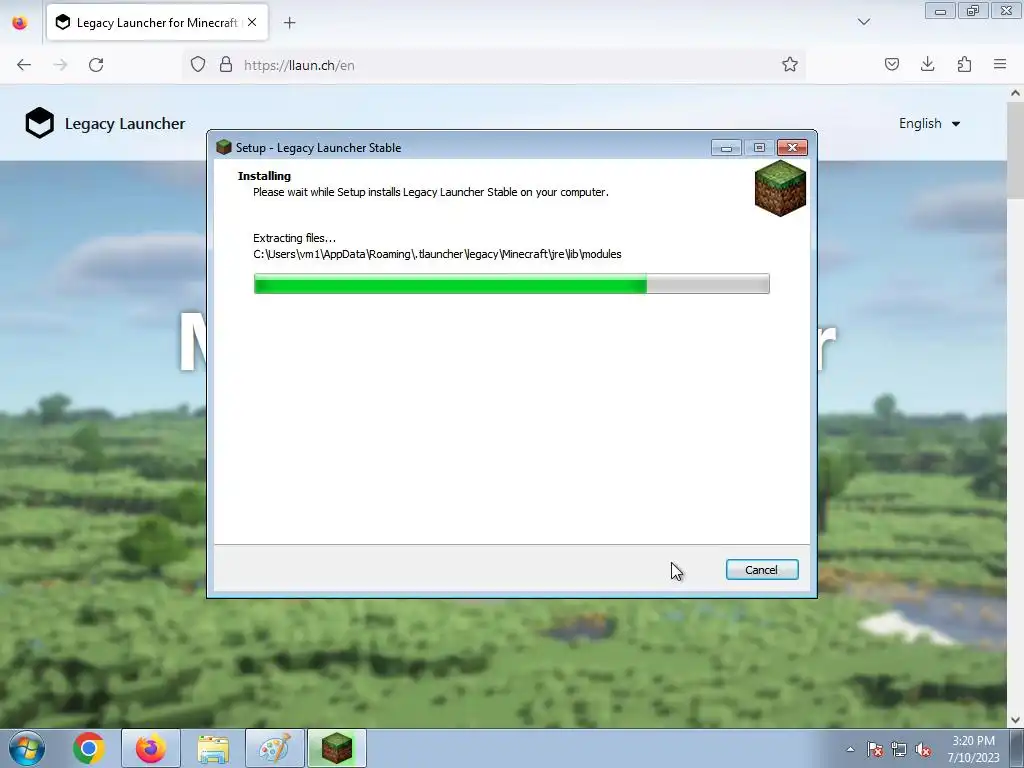This screenshot has width=1024, height=768.
Task: Open the network status tray icon
Action: tap(899, 749)
